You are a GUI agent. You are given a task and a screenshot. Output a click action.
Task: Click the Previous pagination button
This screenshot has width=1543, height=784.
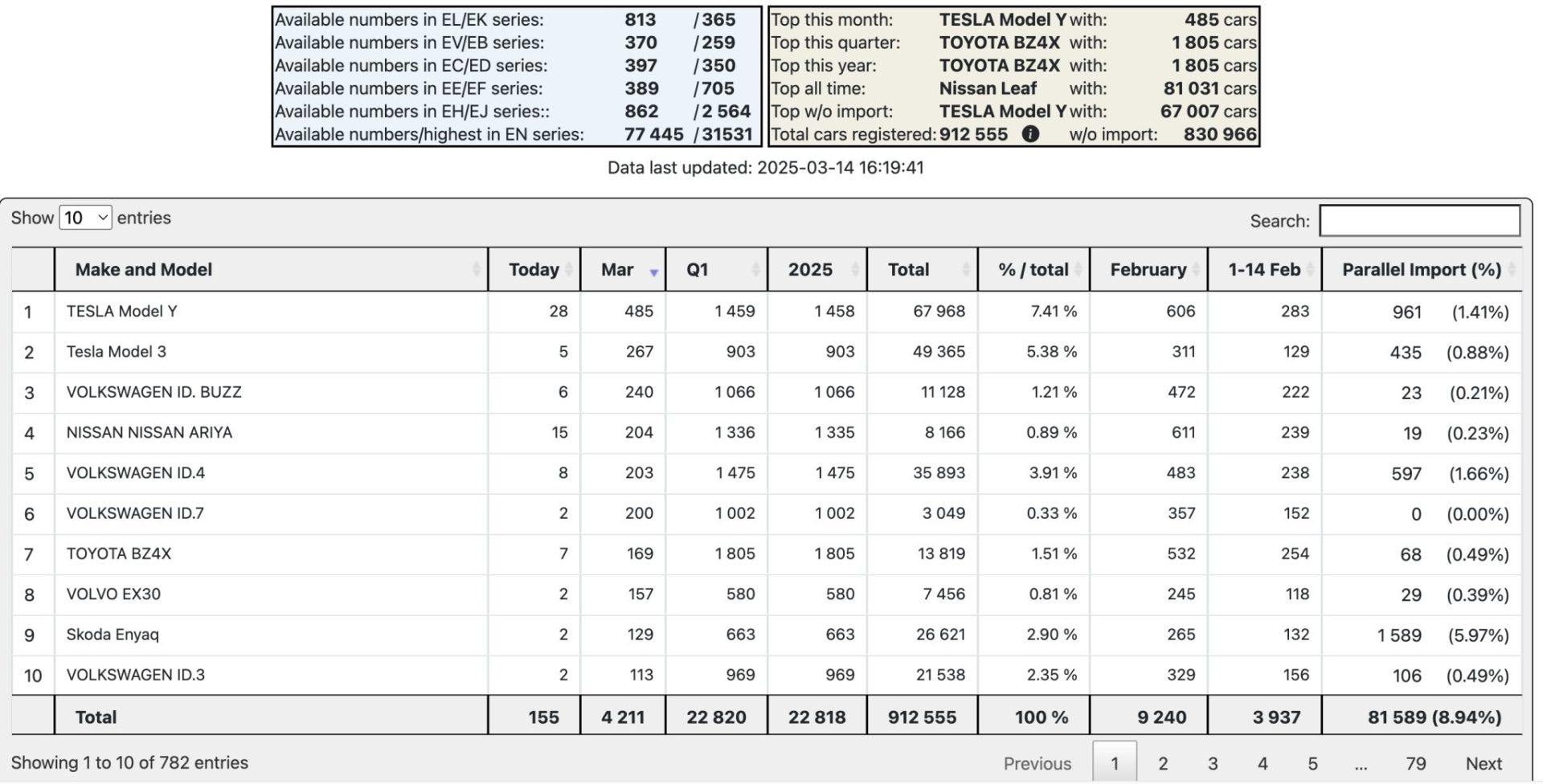pos(1037,763)
